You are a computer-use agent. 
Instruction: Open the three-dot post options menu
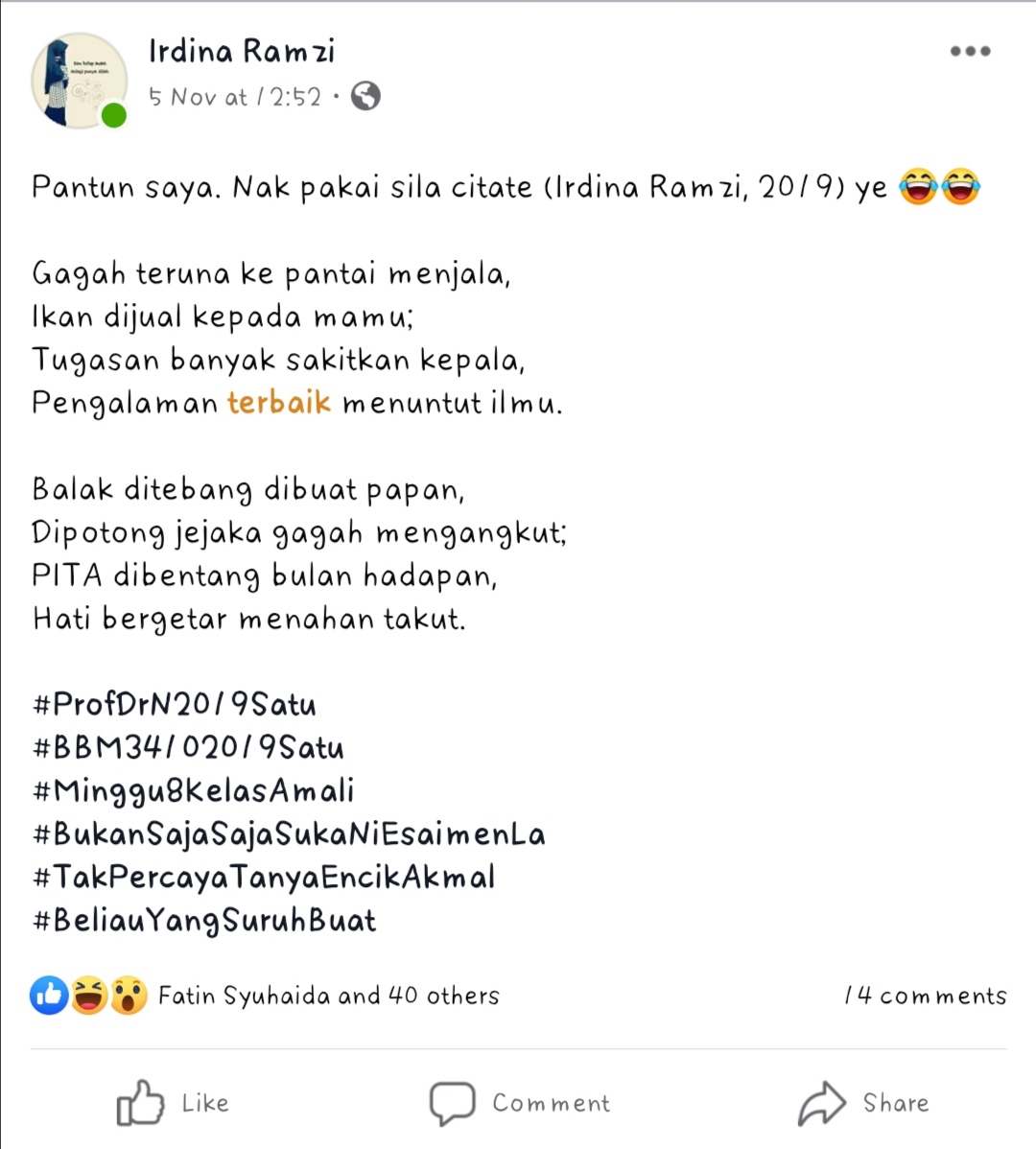click(x=970, y=51)
